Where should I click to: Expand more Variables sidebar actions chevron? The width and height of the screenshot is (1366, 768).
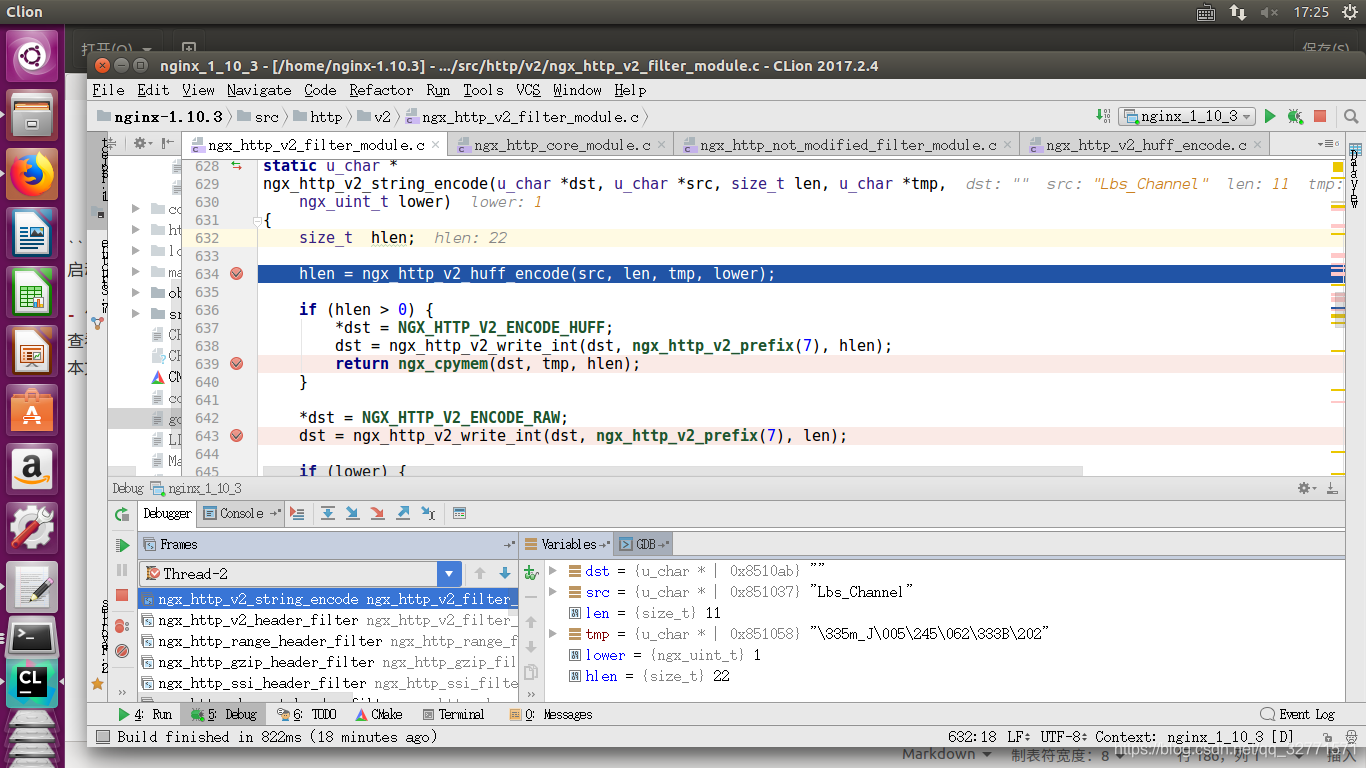(x=531, y=693)
